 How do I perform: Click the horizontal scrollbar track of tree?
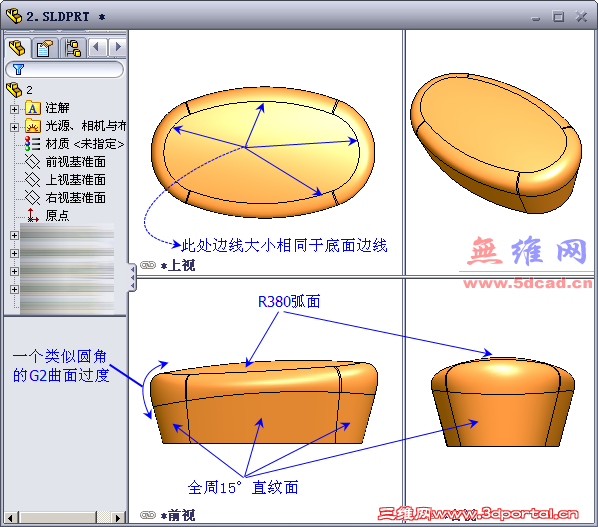(x=64, y=518)
